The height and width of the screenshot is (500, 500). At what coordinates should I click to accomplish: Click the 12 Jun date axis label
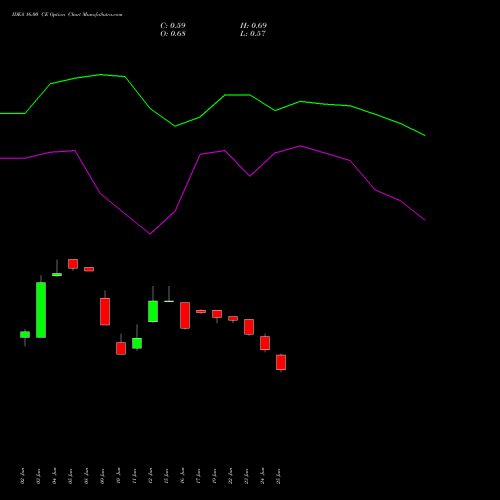pos(151,476)
